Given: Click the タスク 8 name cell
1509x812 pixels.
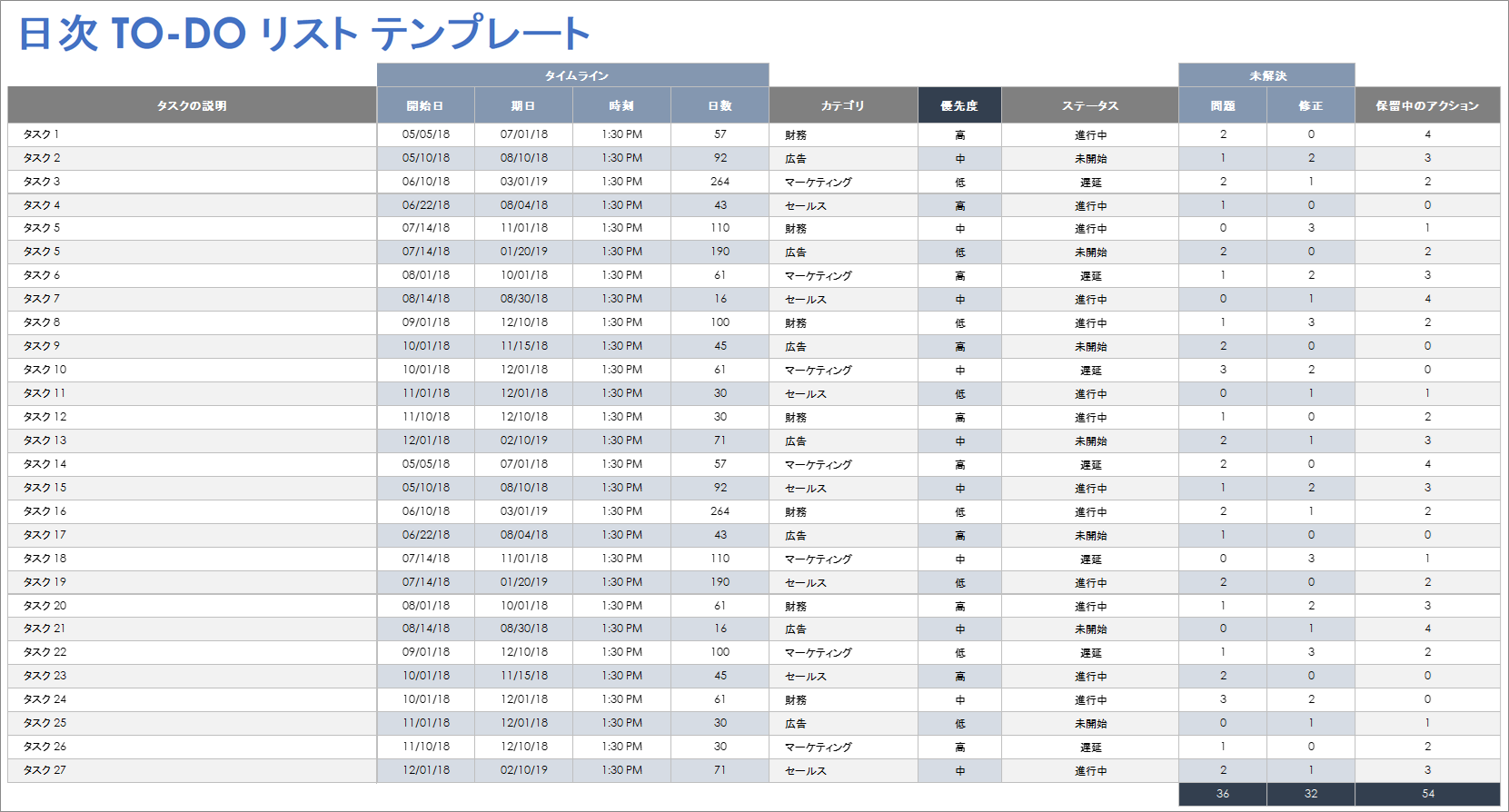Looking at the screenshot, I should 192,322.
